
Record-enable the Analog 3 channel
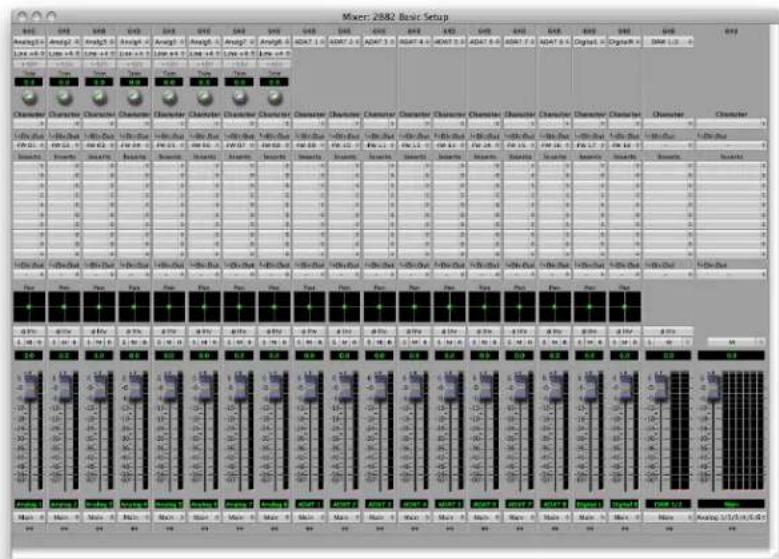[110, 342]
